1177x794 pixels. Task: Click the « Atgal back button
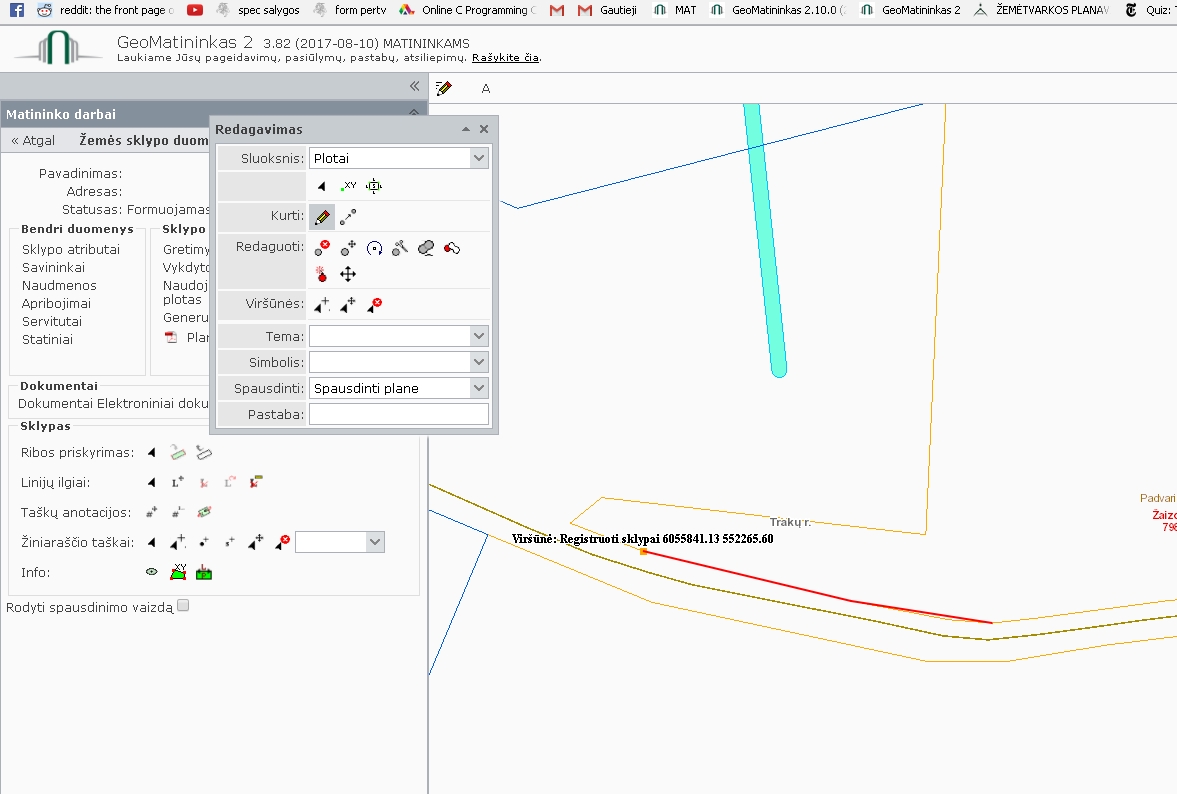click(33, 140)
